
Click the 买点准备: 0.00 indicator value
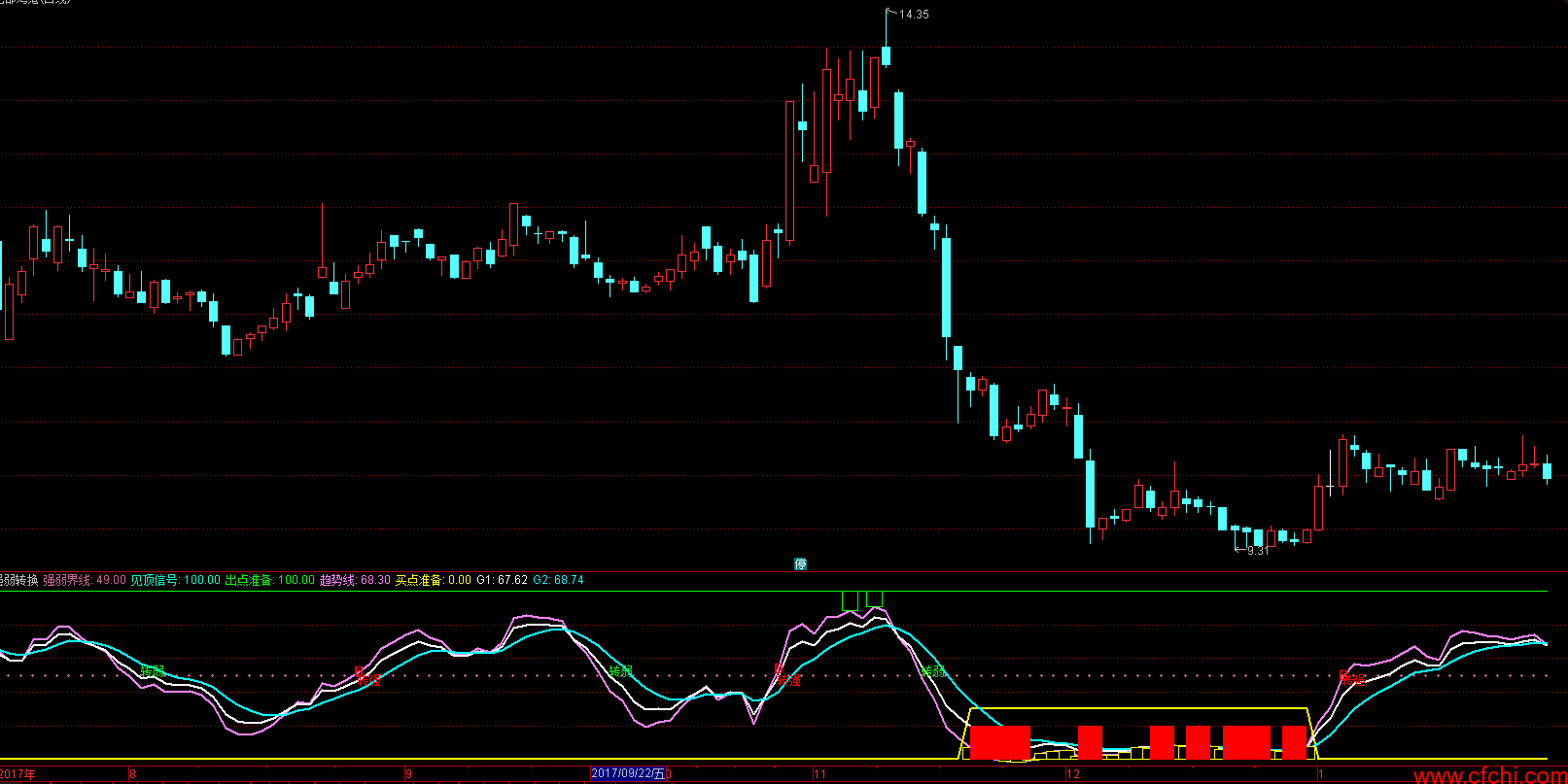click(x=433, y=580)
